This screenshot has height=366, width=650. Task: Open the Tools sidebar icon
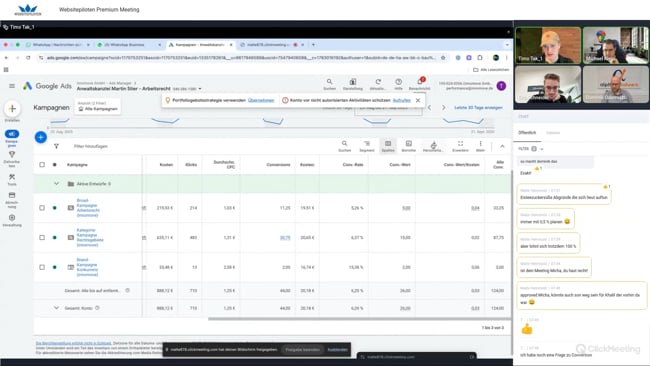(12, 177)
